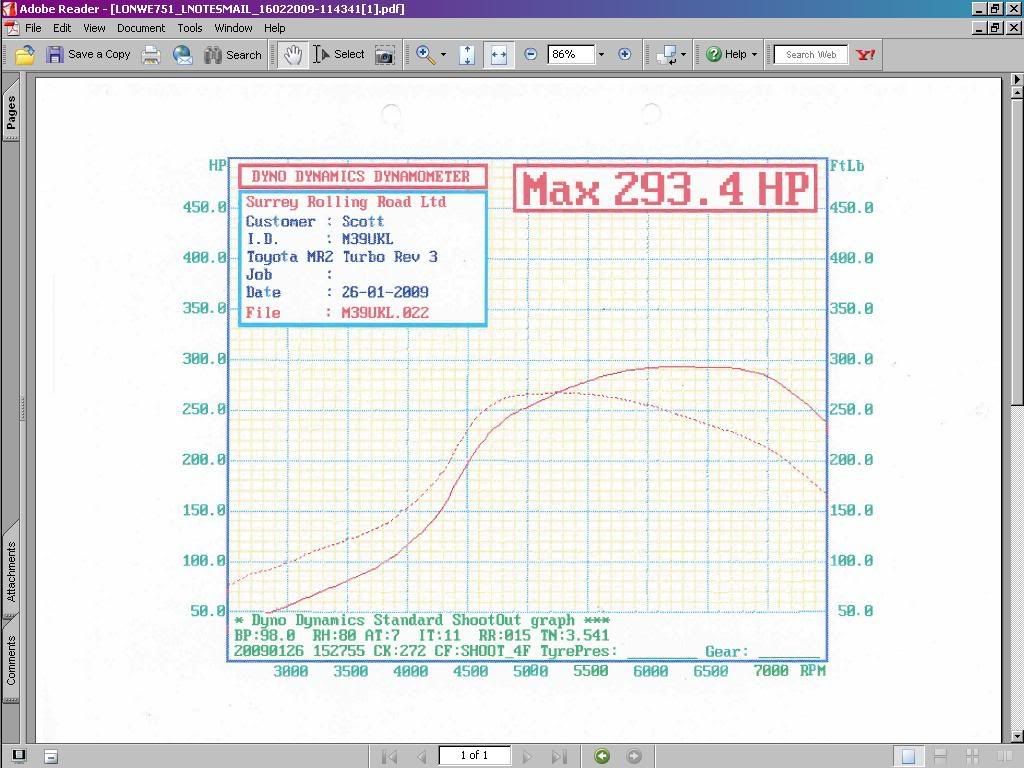Open the Comments side panel tab
This screenshot has width=1024, height=768.
tap(11, 660)
